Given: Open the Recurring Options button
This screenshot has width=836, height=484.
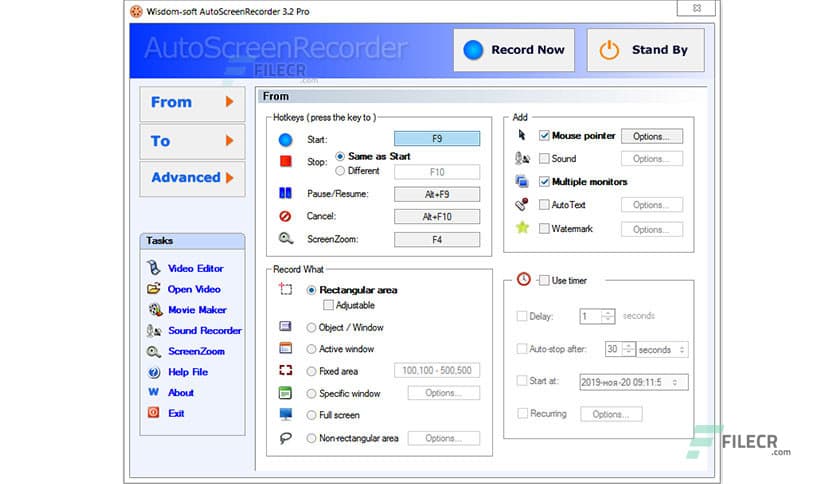Looking at the screenshot, I should point(611,414).
